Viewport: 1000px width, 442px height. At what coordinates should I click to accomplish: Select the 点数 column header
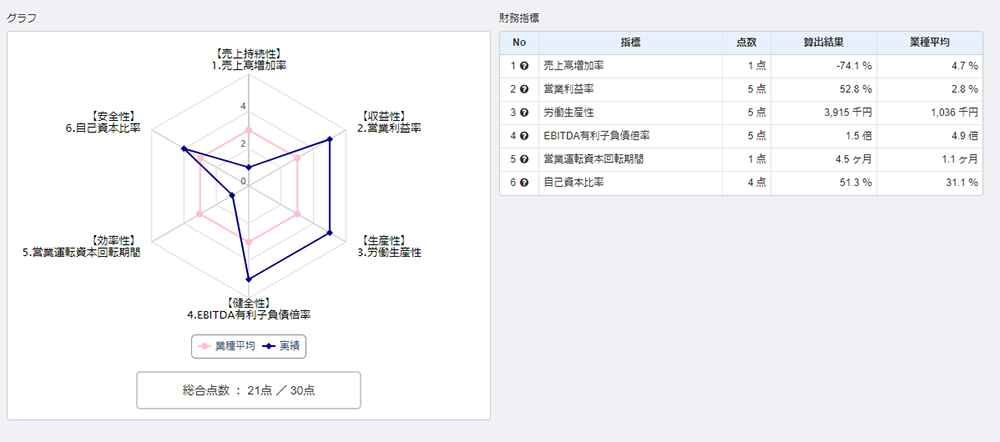(x=747, y=43)
